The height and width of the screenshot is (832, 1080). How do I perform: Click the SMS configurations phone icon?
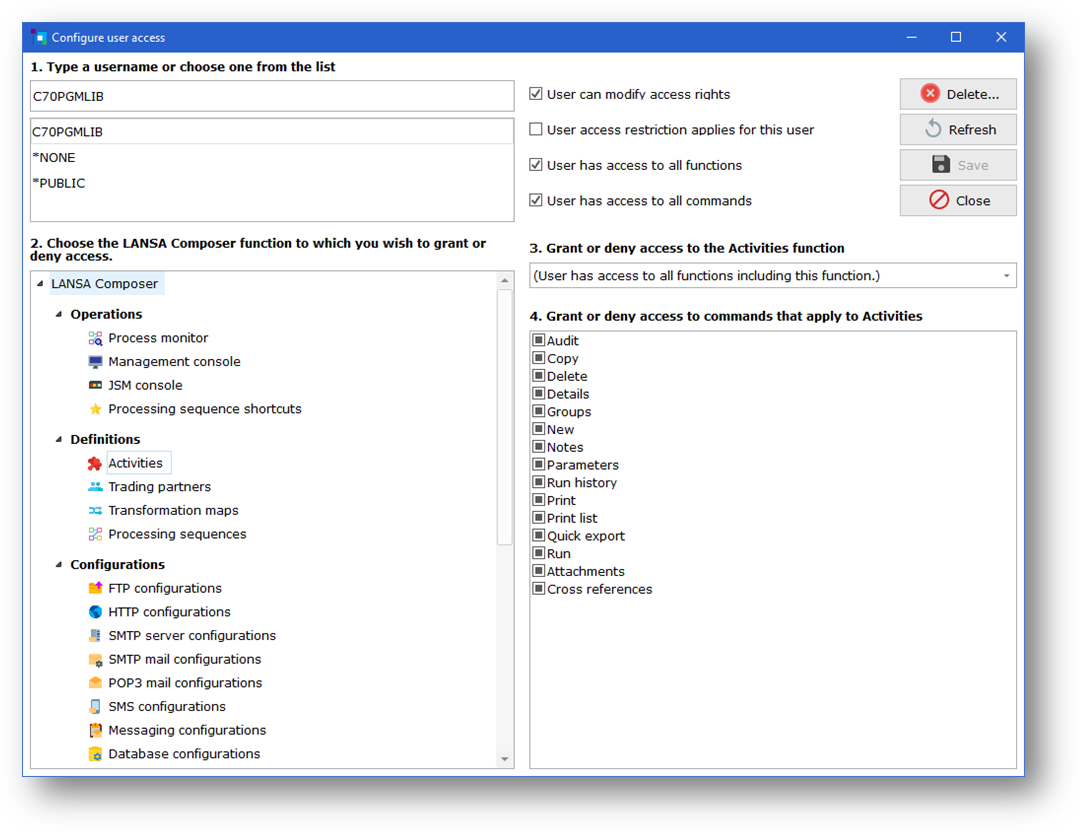click(95, 706)
